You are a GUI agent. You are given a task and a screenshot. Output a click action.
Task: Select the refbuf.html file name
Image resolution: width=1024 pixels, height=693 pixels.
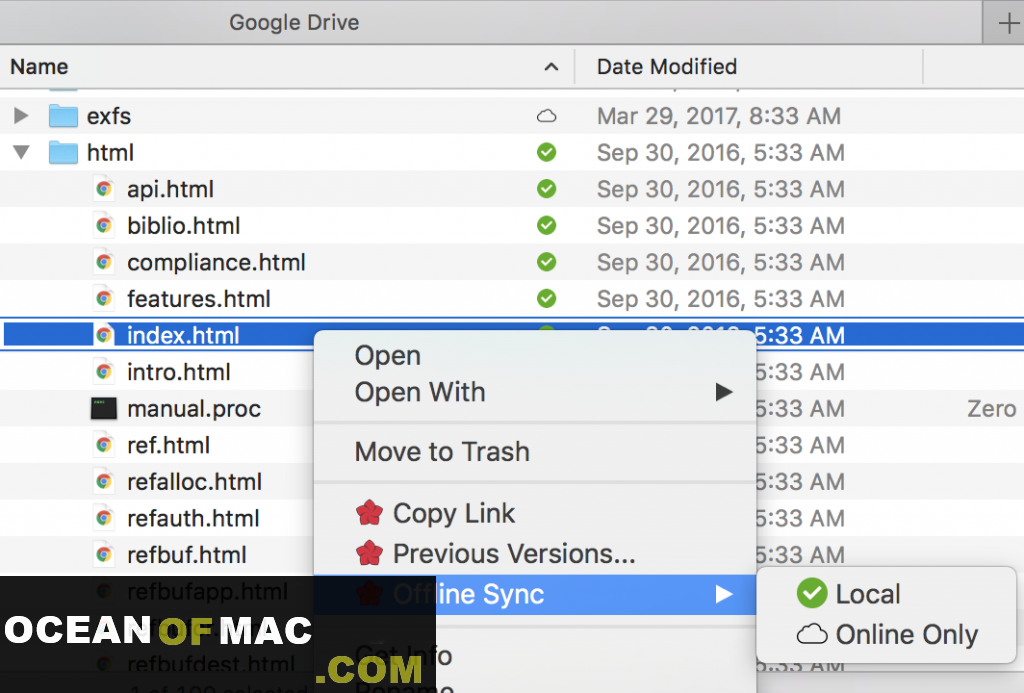point(187,555)
